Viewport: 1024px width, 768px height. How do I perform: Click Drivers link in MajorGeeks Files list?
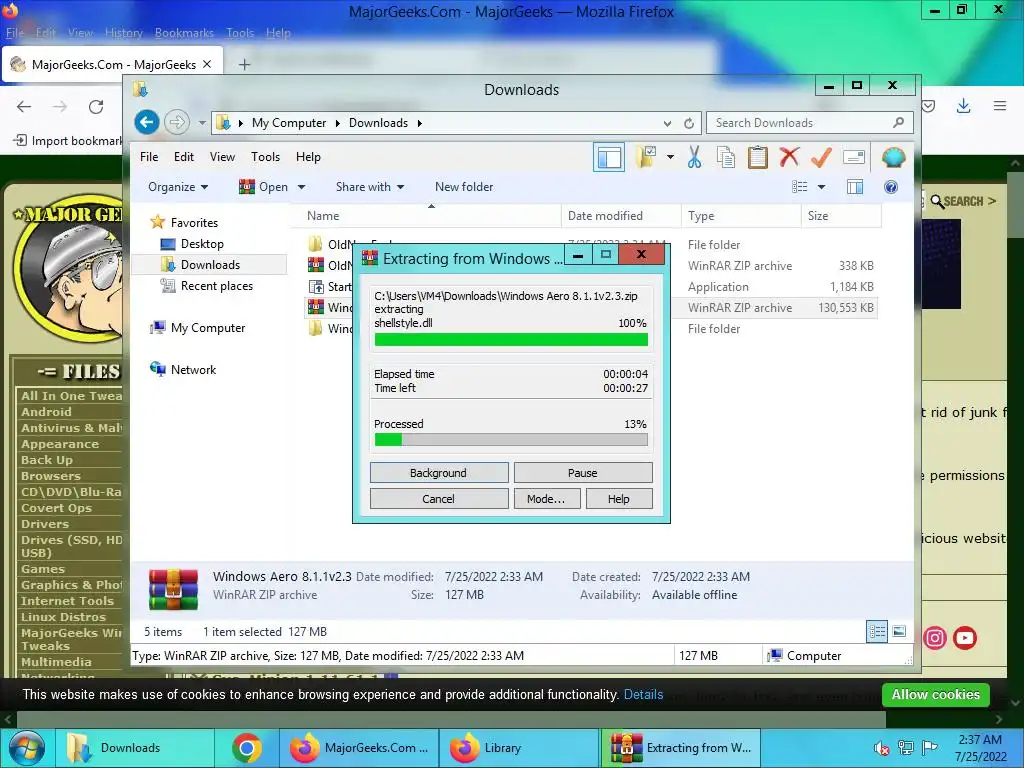pos(44,524)
